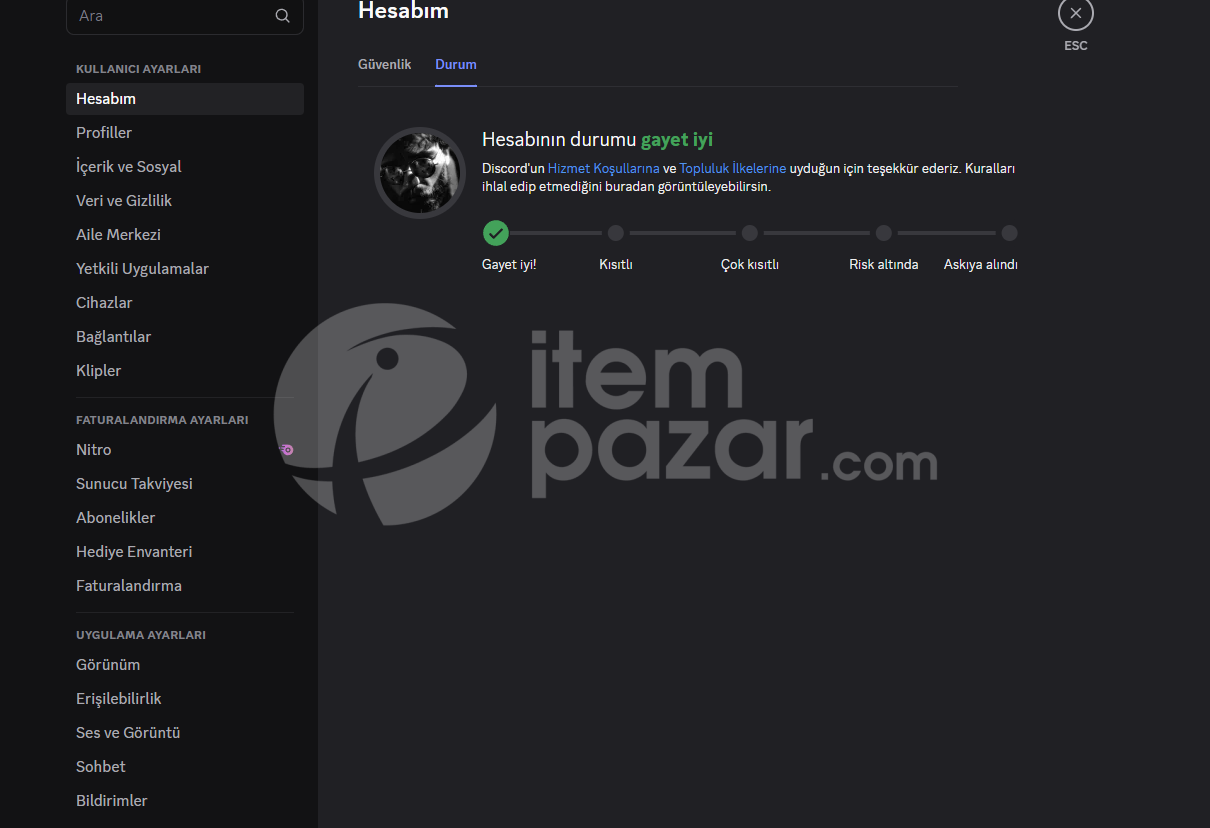Go to Faturalandırma page
Screen dimensions: 1210x828
(185, 586)
